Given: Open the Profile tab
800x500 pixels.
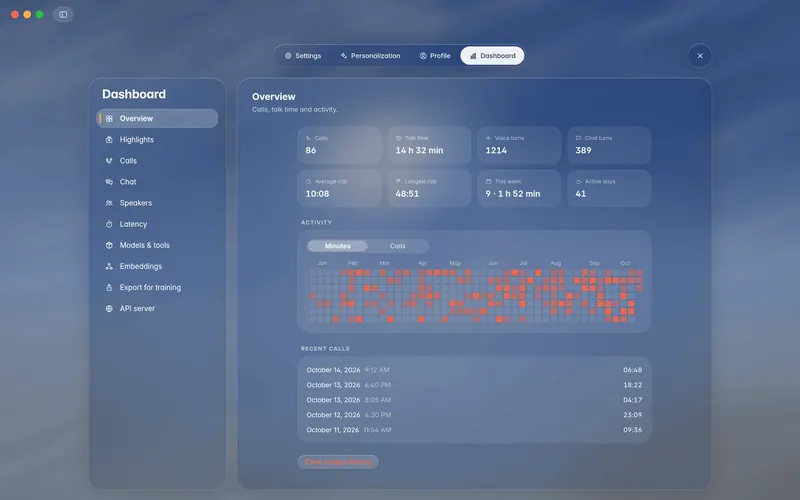Looking at the screenshot, I should tap(435, 56).
